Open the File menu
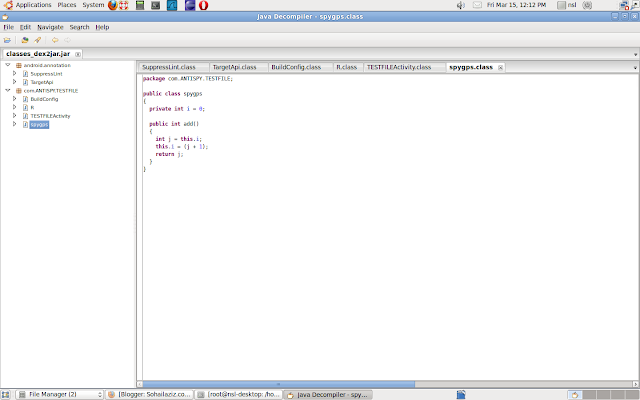The height and width of the screenshot is (400, 640). [x=9, y=27]
